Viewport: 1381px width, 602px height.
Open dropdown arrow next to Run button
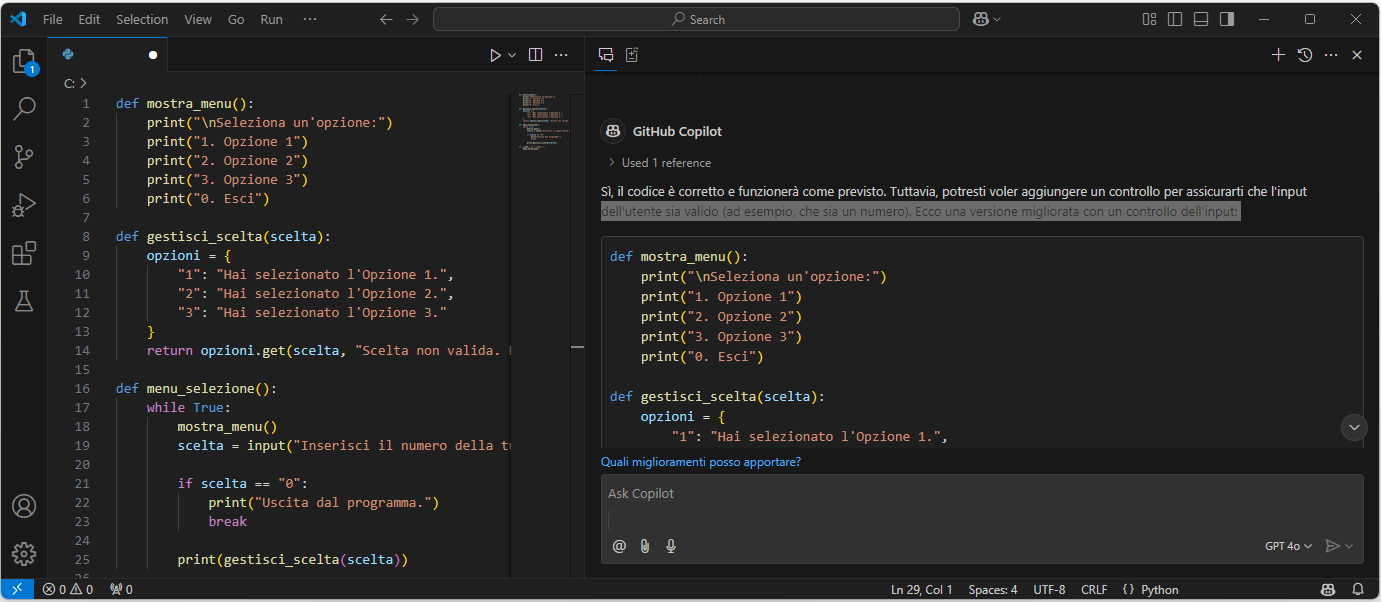pyautogui.click(x=513, y=56)
